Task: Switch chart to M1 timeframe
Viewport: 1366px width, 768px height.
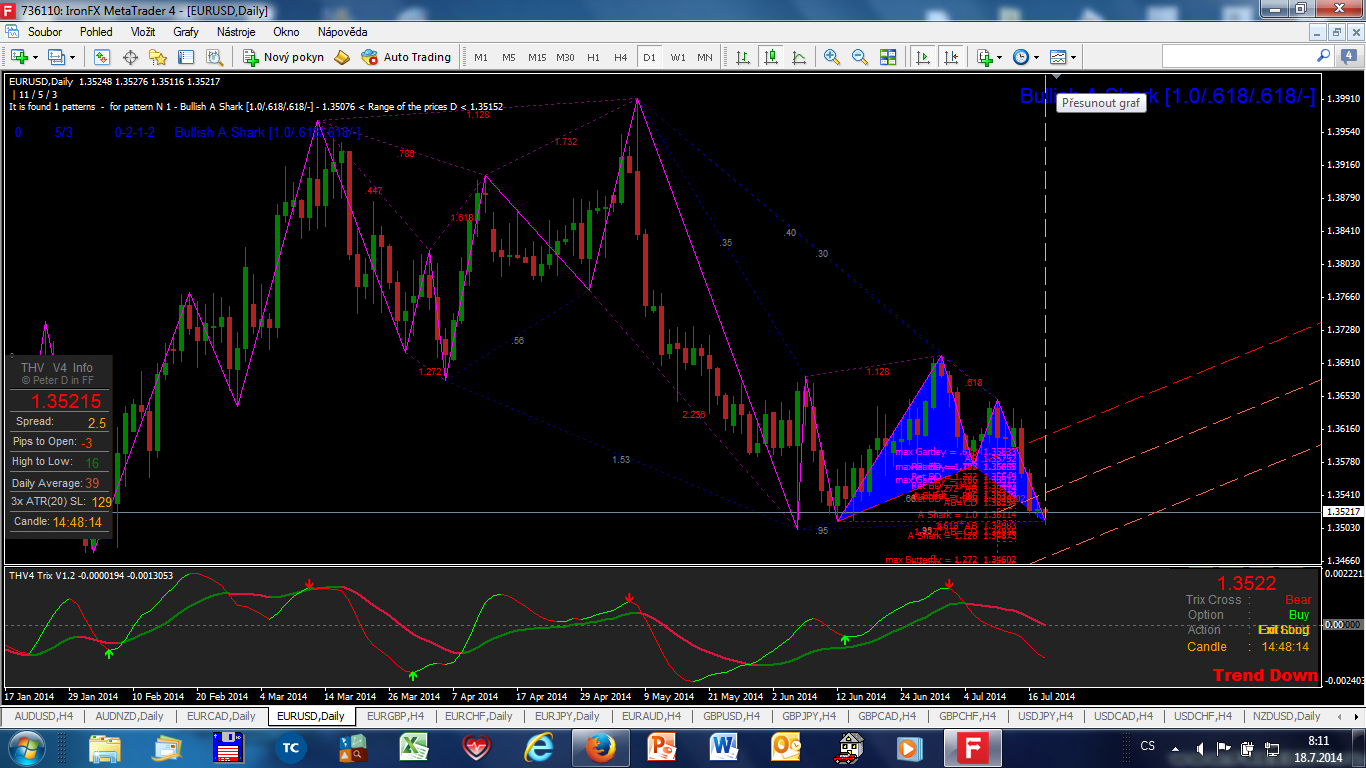Action: tap(481, 57)
